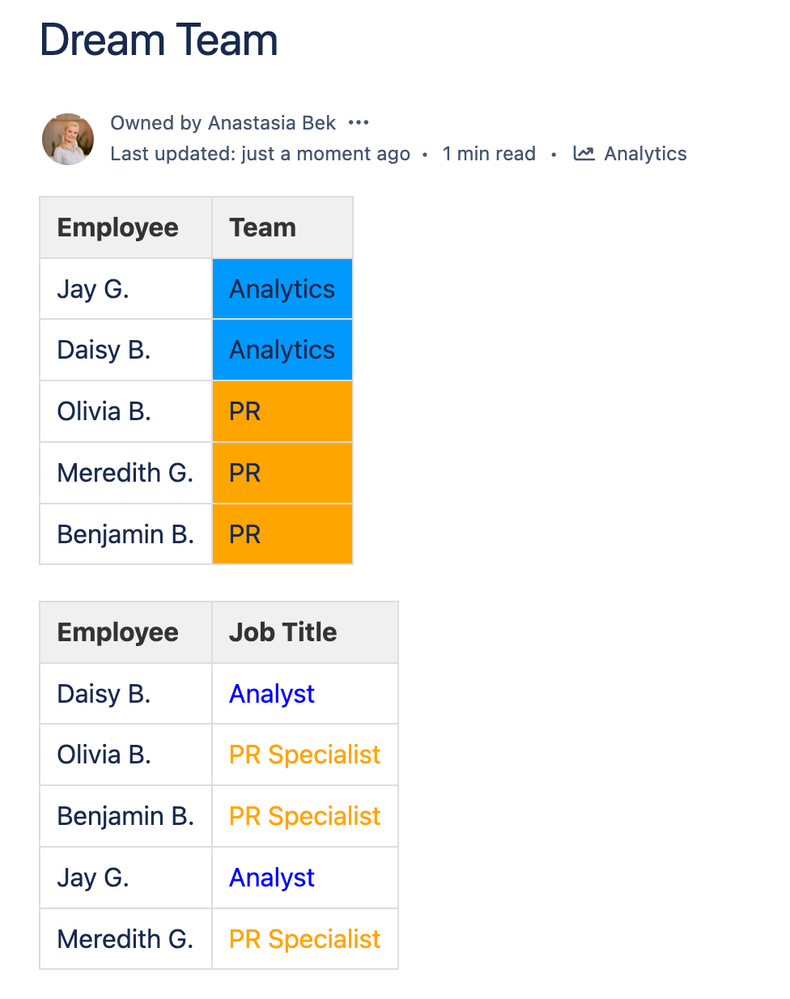Click Olivia B.'s PR Specialist job title
The width and height of the screenshot is (790, 999).
[x=305, y=755]
